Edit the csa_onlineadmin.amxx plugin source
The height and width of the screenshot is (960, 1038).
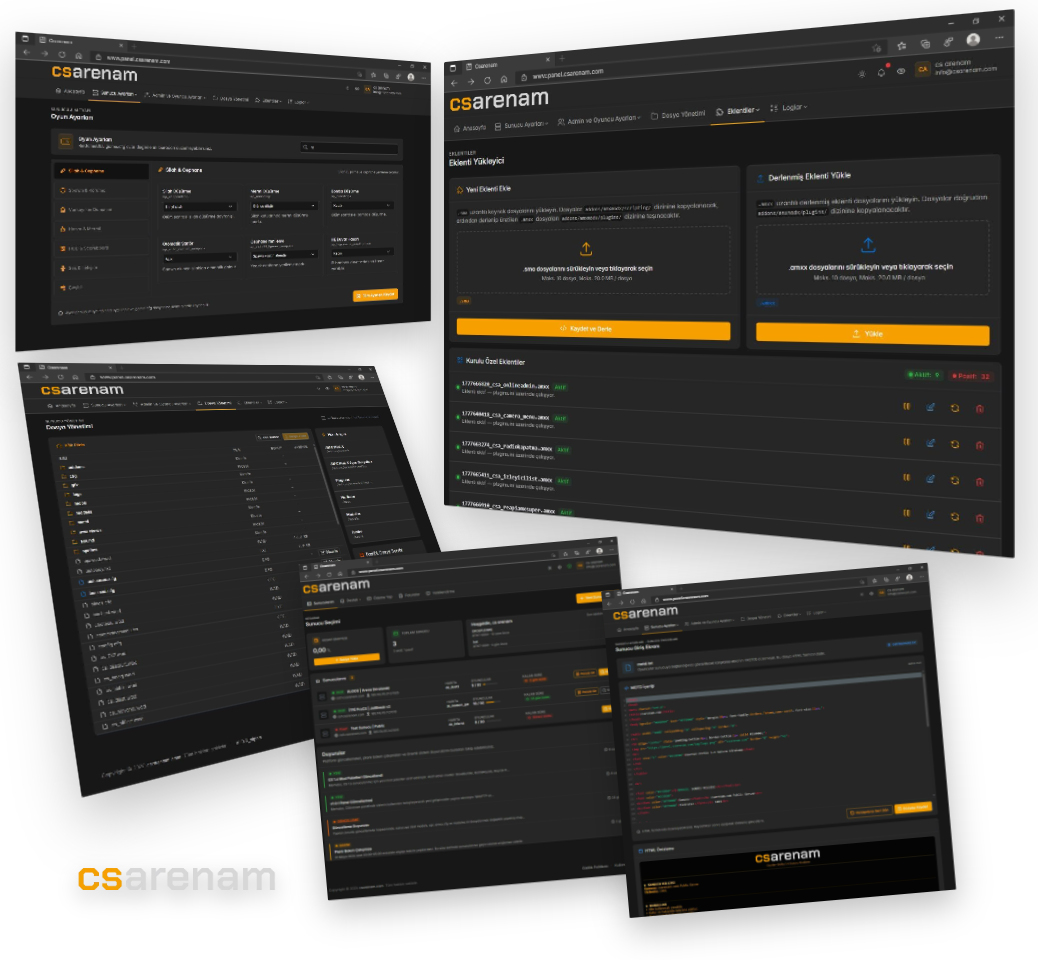(x=931, y=407)
